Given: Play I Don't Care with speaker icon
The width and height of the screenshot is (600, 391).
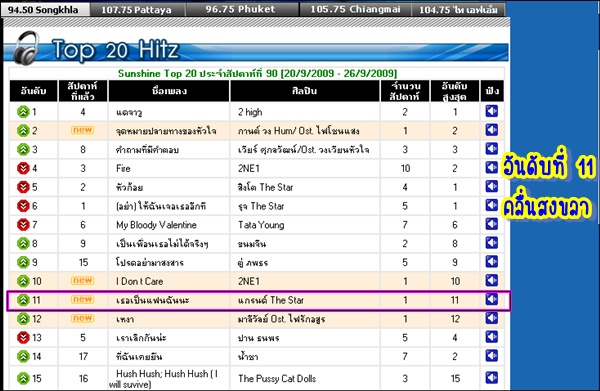Looking at the screenshot, I should (x=492, y=280).
